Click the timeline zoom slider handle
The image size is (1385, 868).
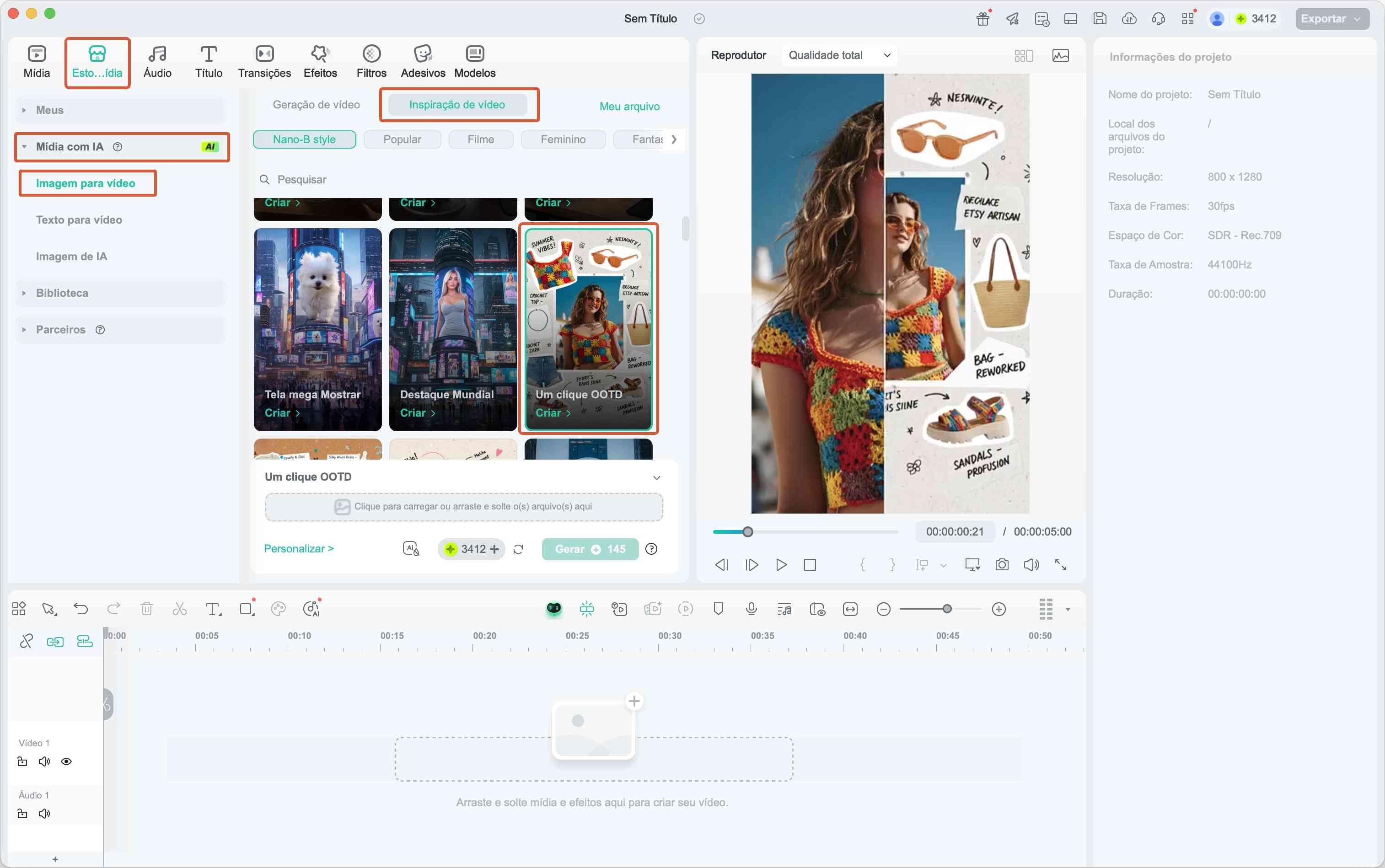947,609
